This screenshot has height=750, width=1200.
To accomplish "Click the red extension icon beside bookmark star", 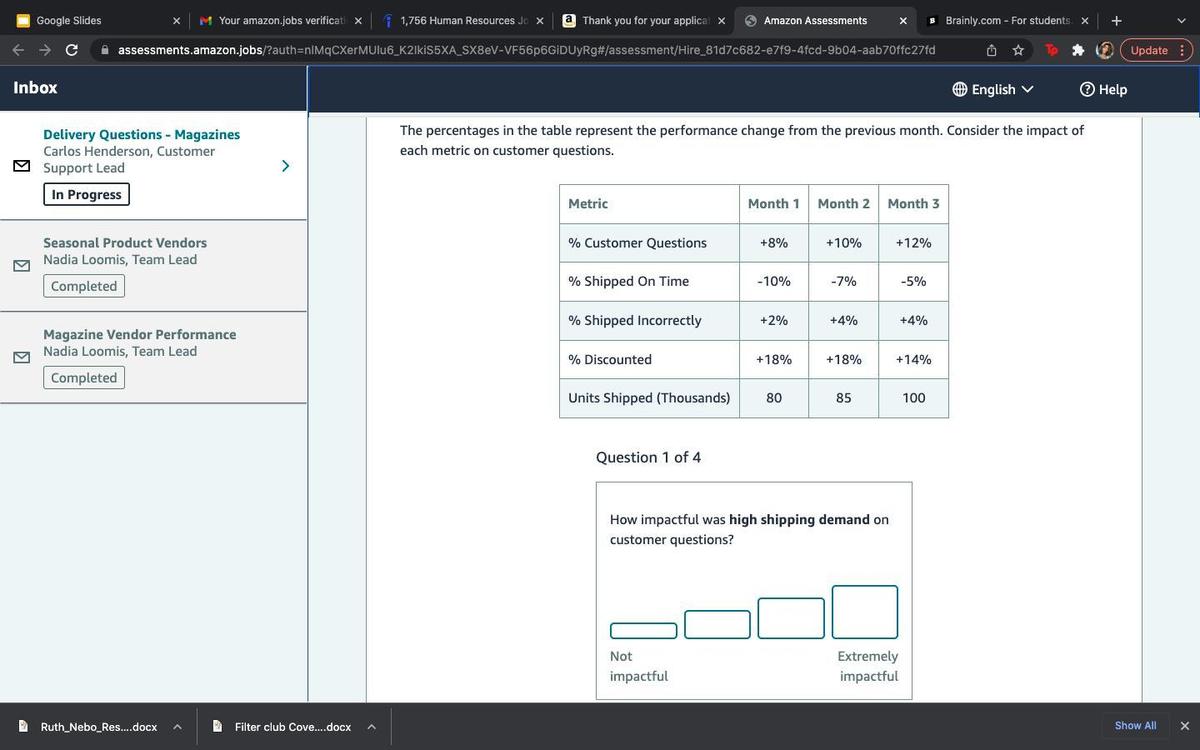I will (1051, 50).
